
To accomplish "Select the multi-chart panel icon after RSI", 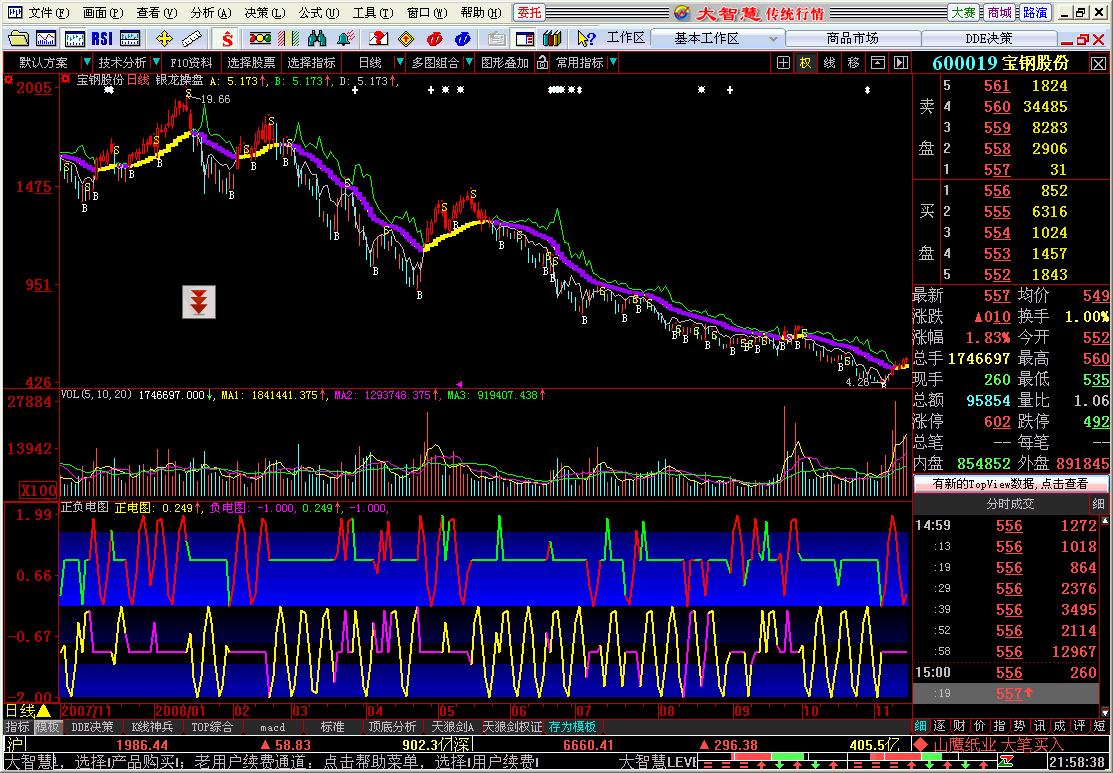I will pos(129,38).
